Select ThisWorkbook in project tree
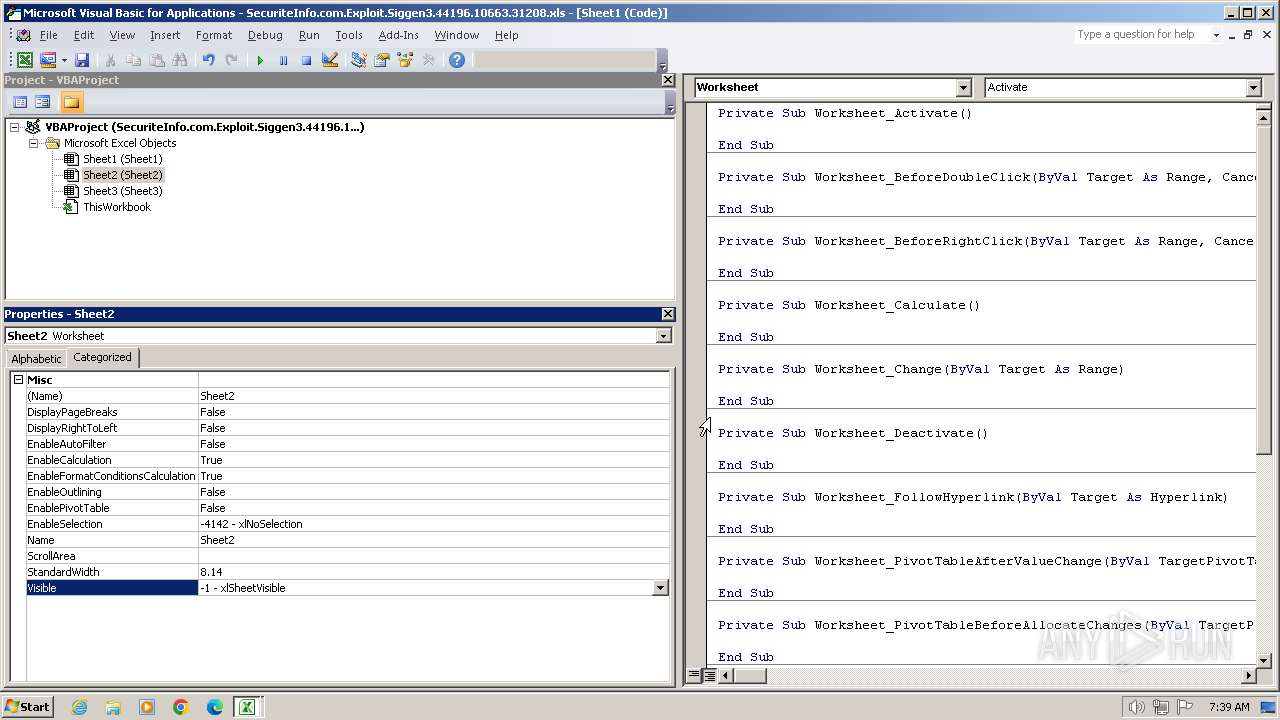 [x=116, y=207]
